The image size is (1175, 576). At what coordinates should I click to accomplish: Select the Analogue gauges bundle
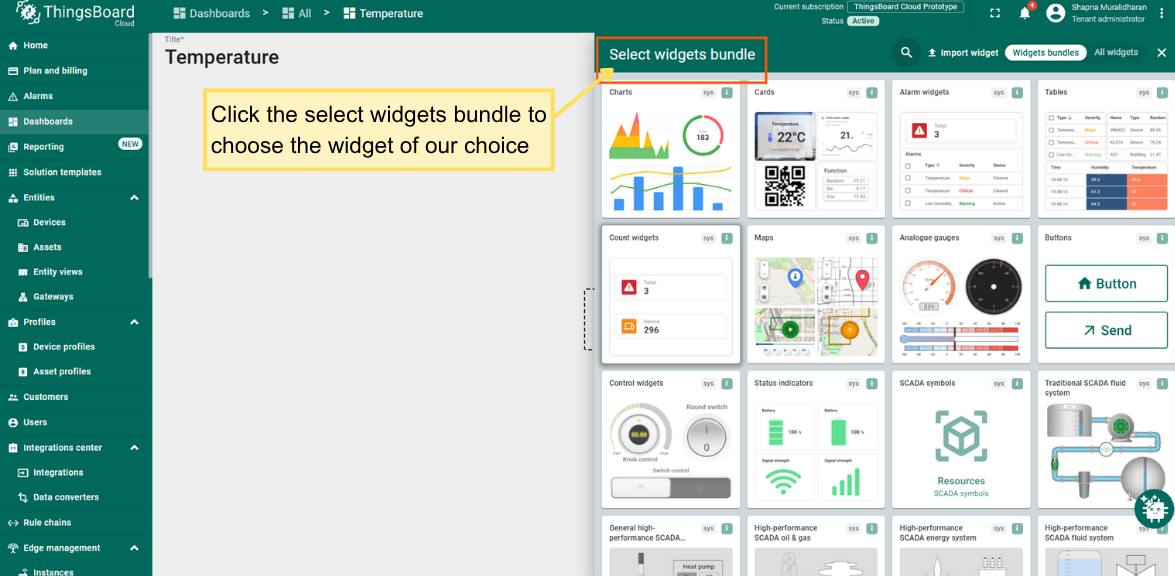(961, 295)
